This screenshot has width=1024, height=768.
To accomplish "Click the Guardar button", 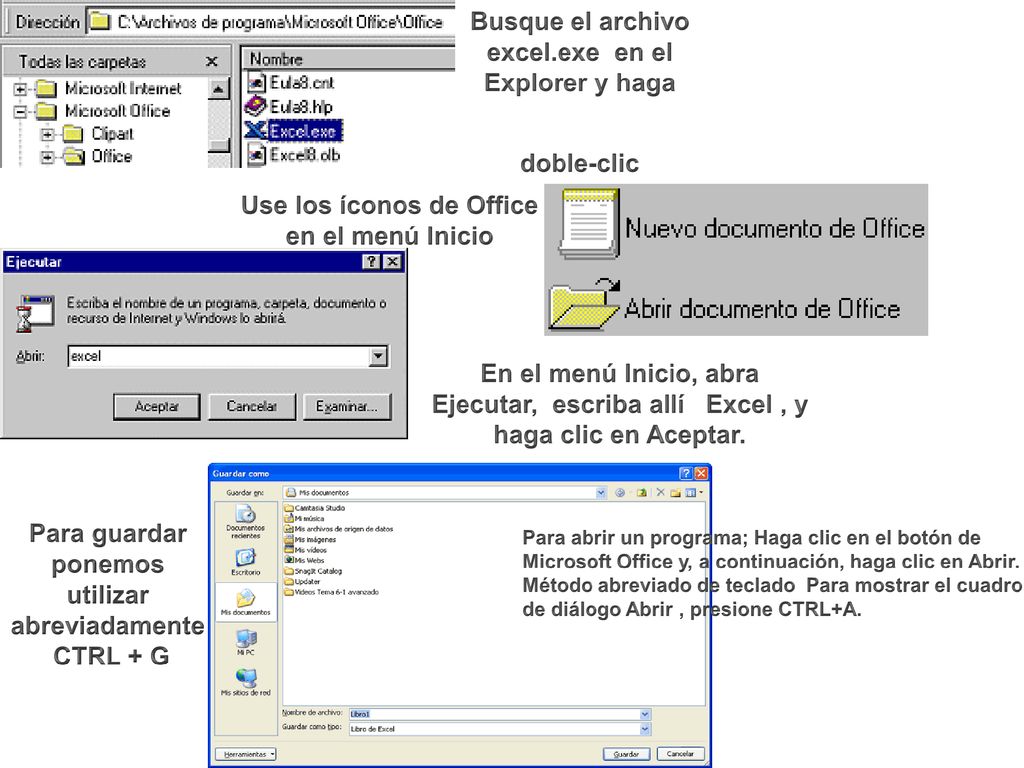I will coord(626,754).
